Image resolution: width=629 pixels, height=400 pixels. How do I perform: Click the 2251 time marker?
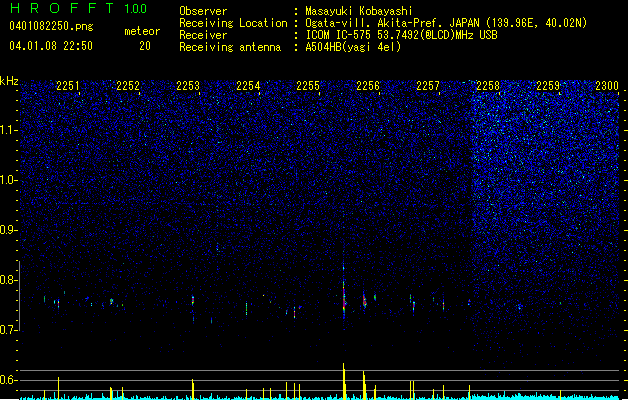click(68, 86)
